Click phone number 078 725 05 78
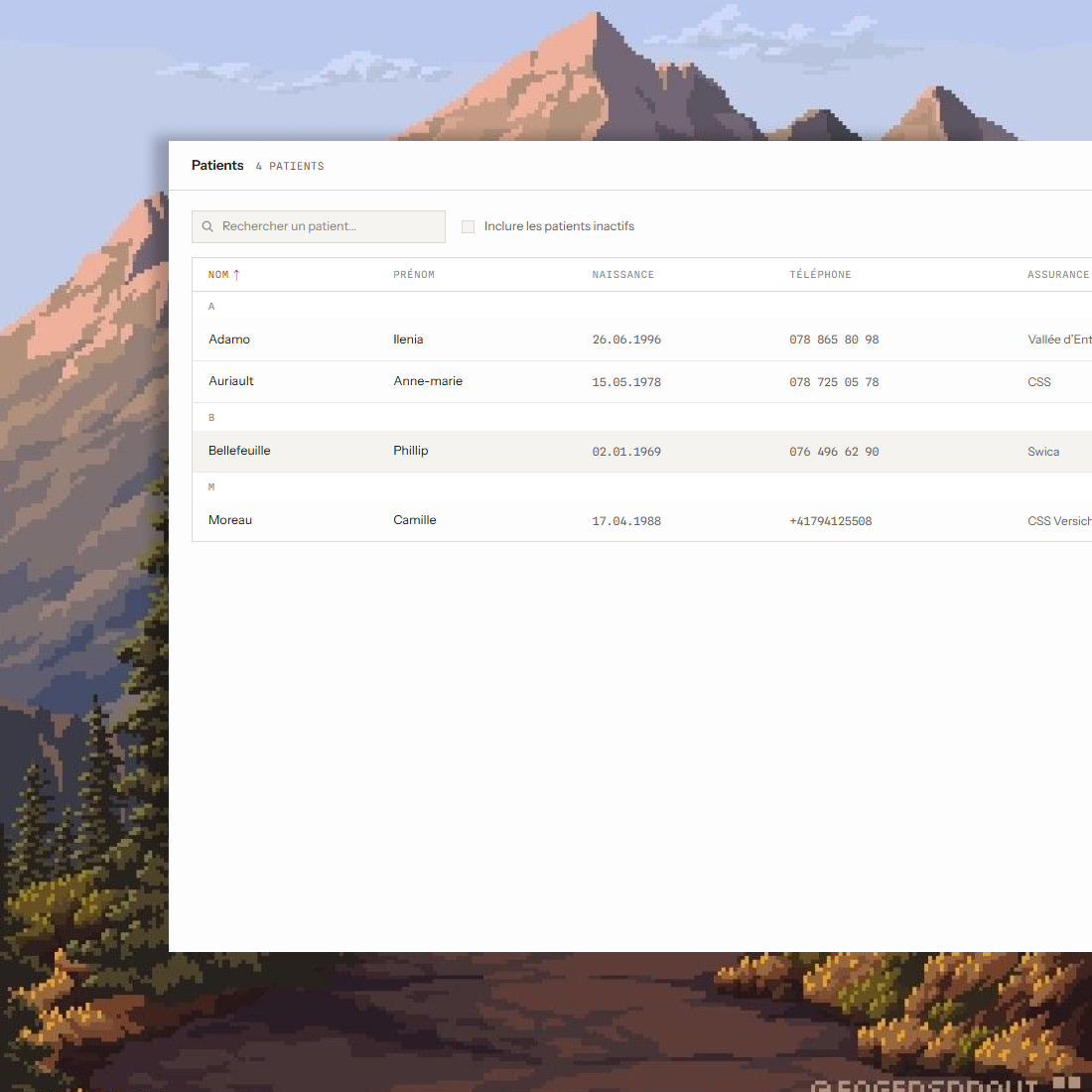Image resolution: width=1092 pixels, height=1092 pixels. pyautogui.click(x=834, y=382)
